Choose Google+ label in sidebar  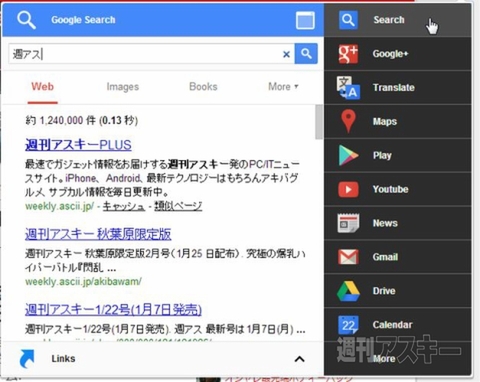(x=390, y=54)
